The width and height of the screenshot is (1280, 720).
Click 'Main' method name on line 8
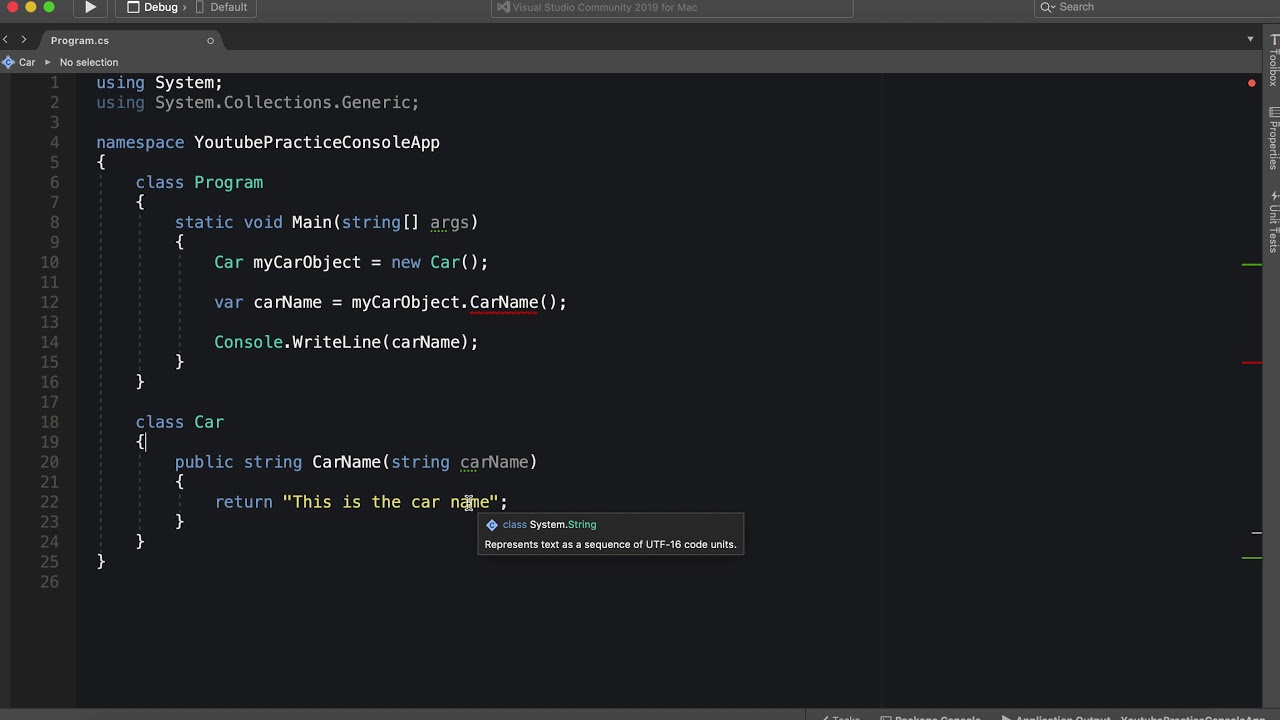[x=311, y=222]
